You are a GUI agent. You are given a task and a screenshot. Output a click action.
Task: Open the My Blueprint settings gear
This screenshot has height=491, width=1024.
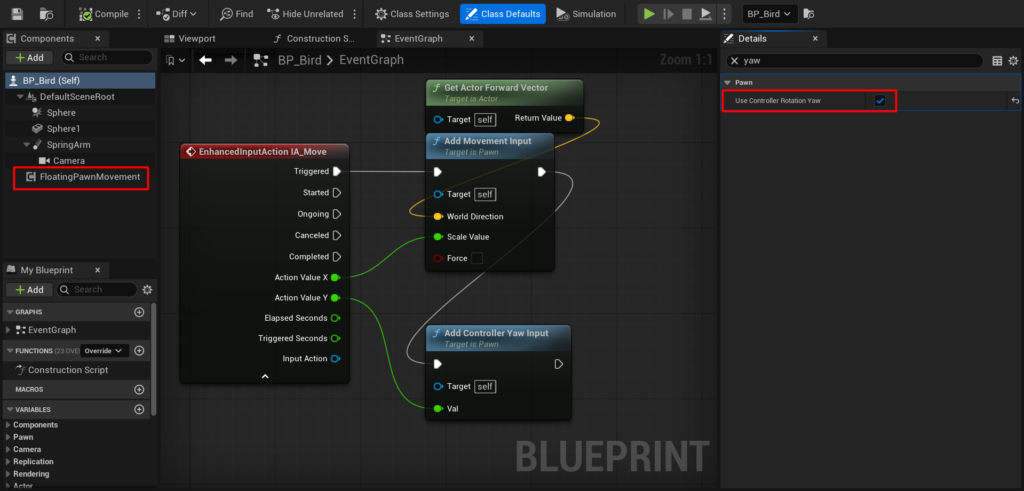click(147, 290)
